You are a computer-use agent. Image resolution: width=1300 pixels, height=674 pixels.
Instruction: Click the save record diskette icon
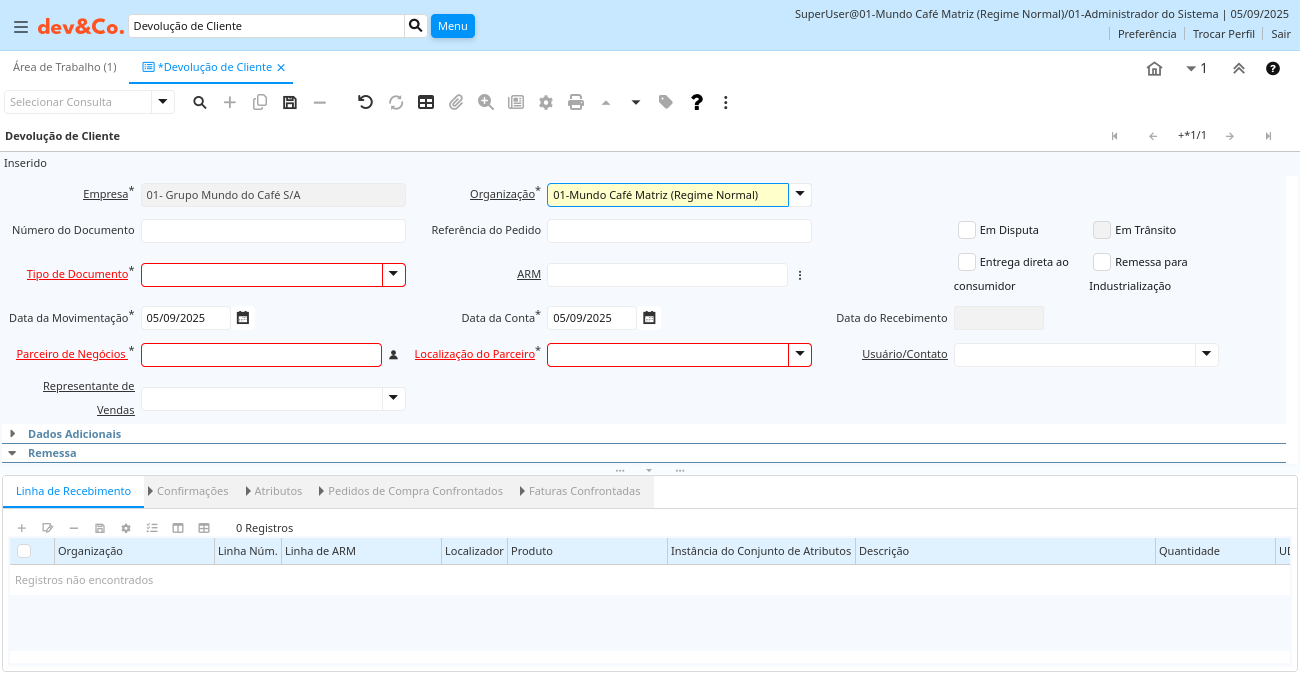click(290, 102)
